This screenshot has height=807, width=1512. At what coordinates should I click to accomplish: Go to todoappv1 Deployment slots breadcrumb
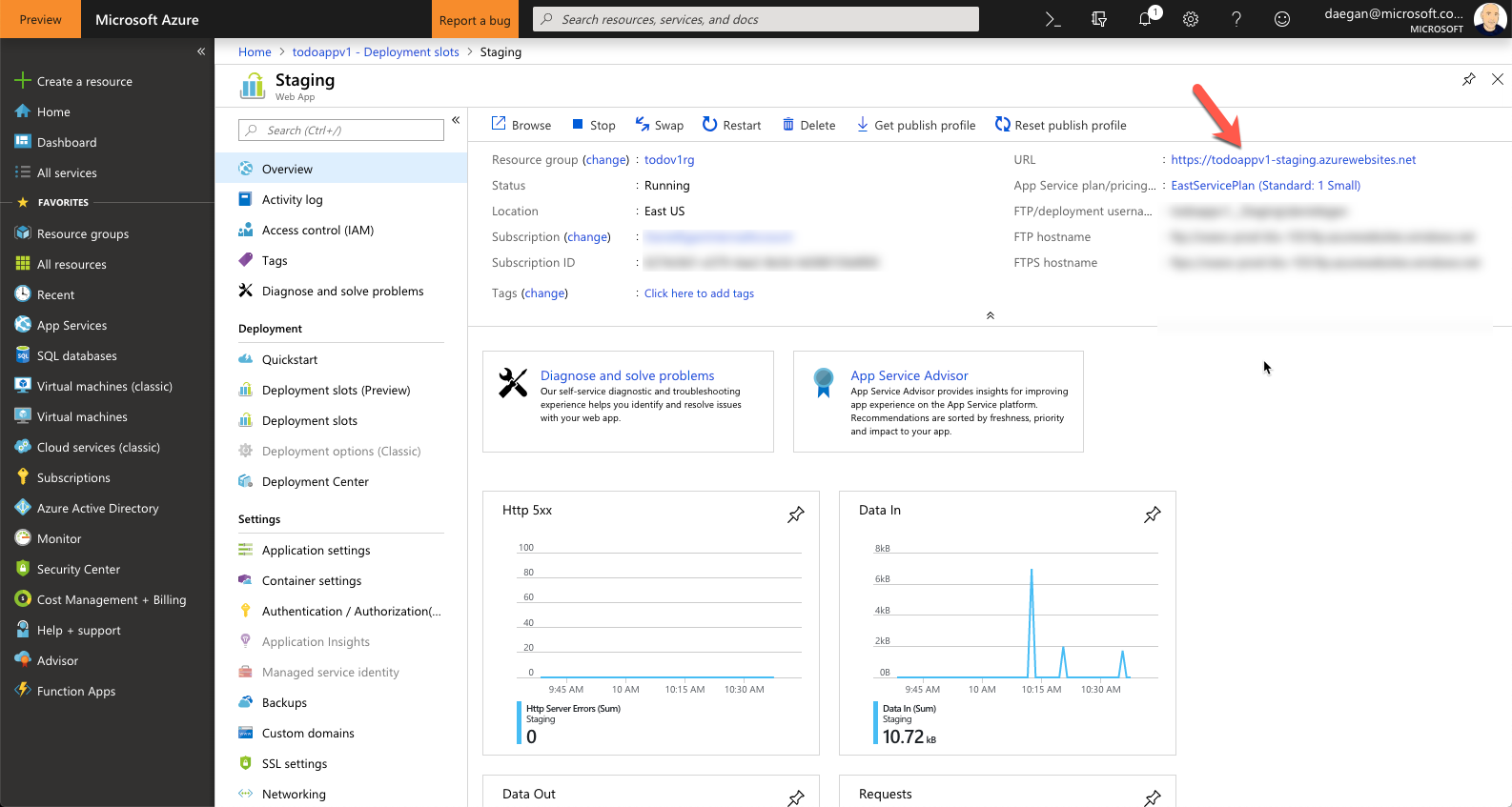[x=376, y=51]
